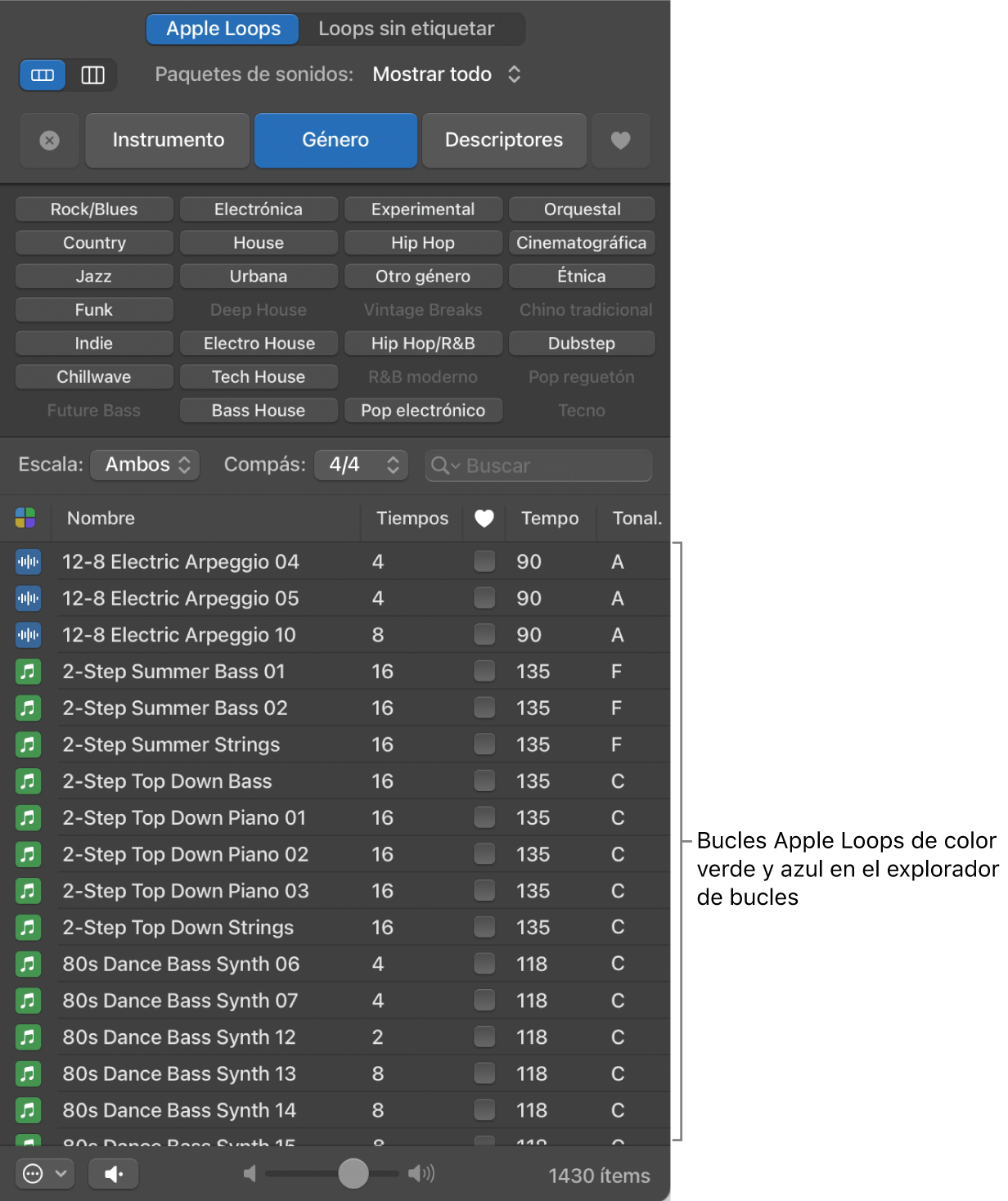Click green note icon of Summer Bass 01

tap(29, 672)
